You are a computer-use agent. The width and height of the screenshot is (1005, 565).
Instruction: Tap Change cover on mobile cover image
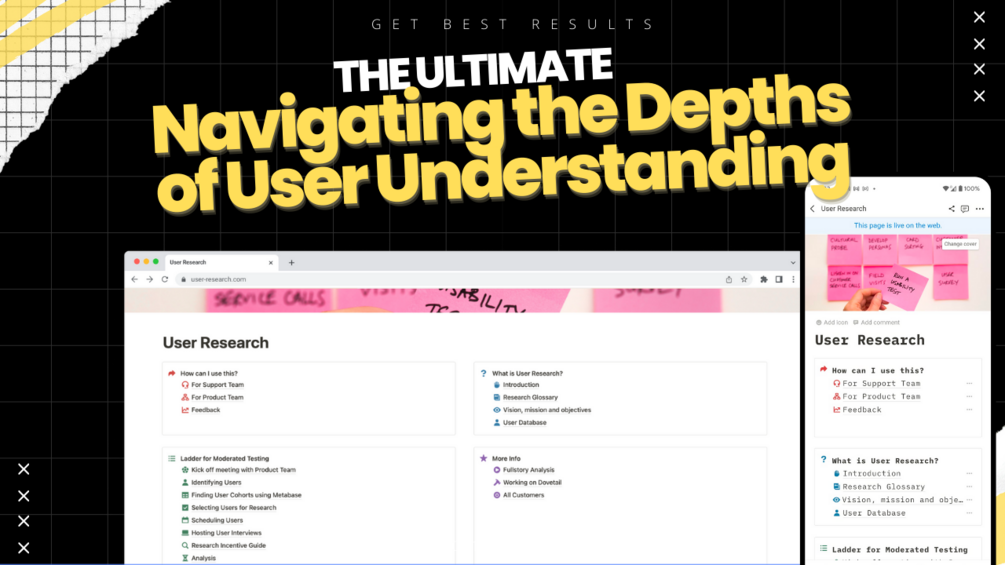[x=960, y=244]
